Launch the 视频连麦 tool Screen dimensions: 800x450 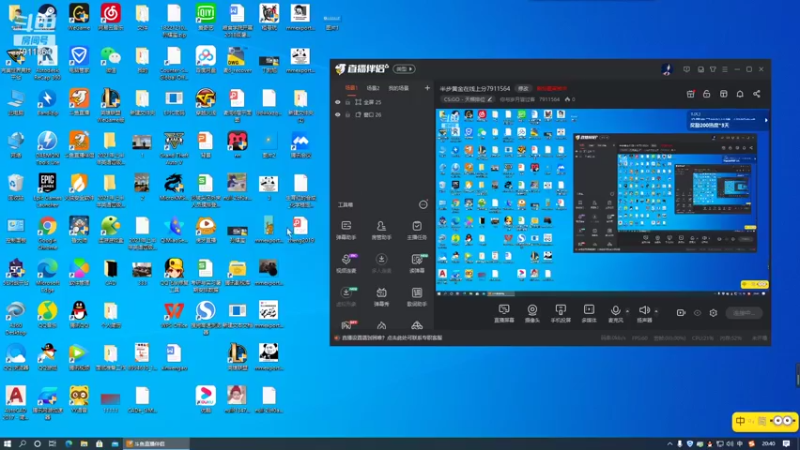[x=346, y=263]
